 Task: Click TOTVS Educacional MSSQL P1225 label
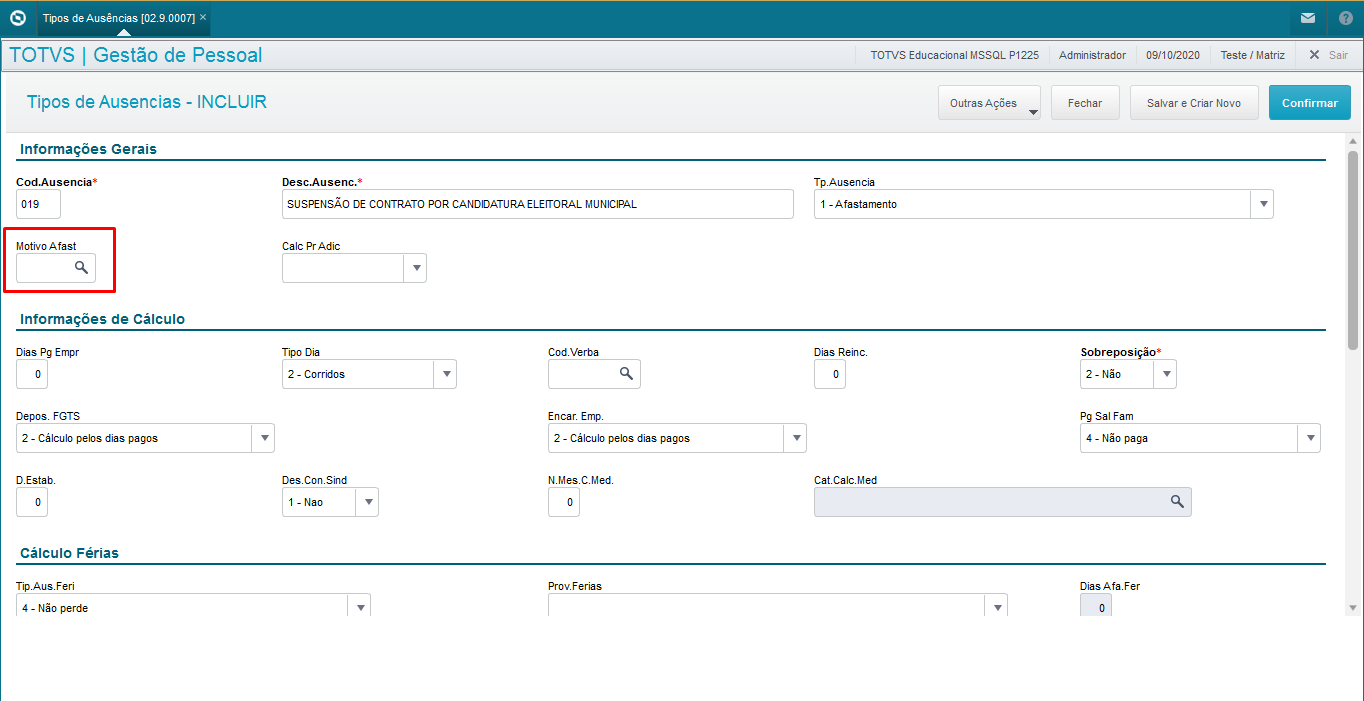click(x=954, y=55)
